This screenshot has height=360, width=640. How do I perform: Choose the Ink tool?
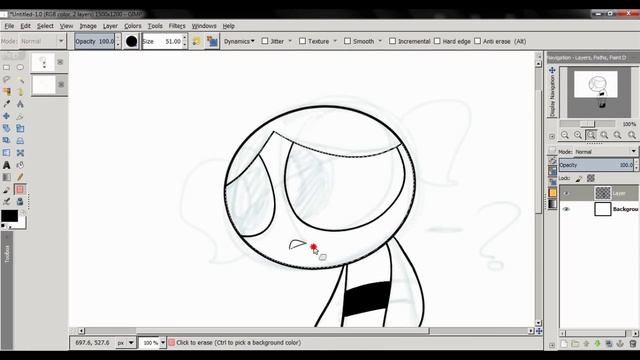click(x=7, y=202)
